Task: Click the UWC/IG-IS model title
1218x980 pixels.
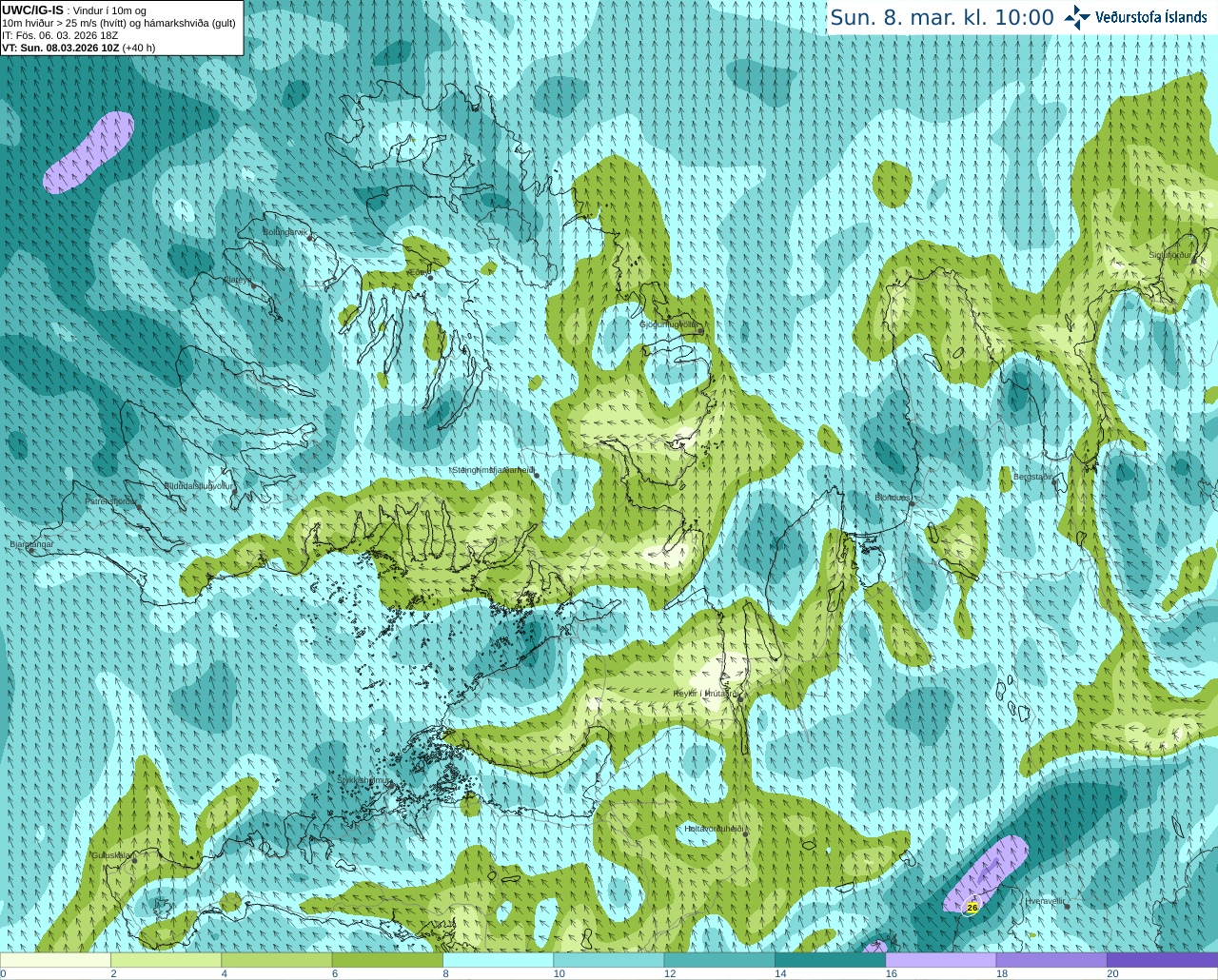Action: [x=32, y=10]
